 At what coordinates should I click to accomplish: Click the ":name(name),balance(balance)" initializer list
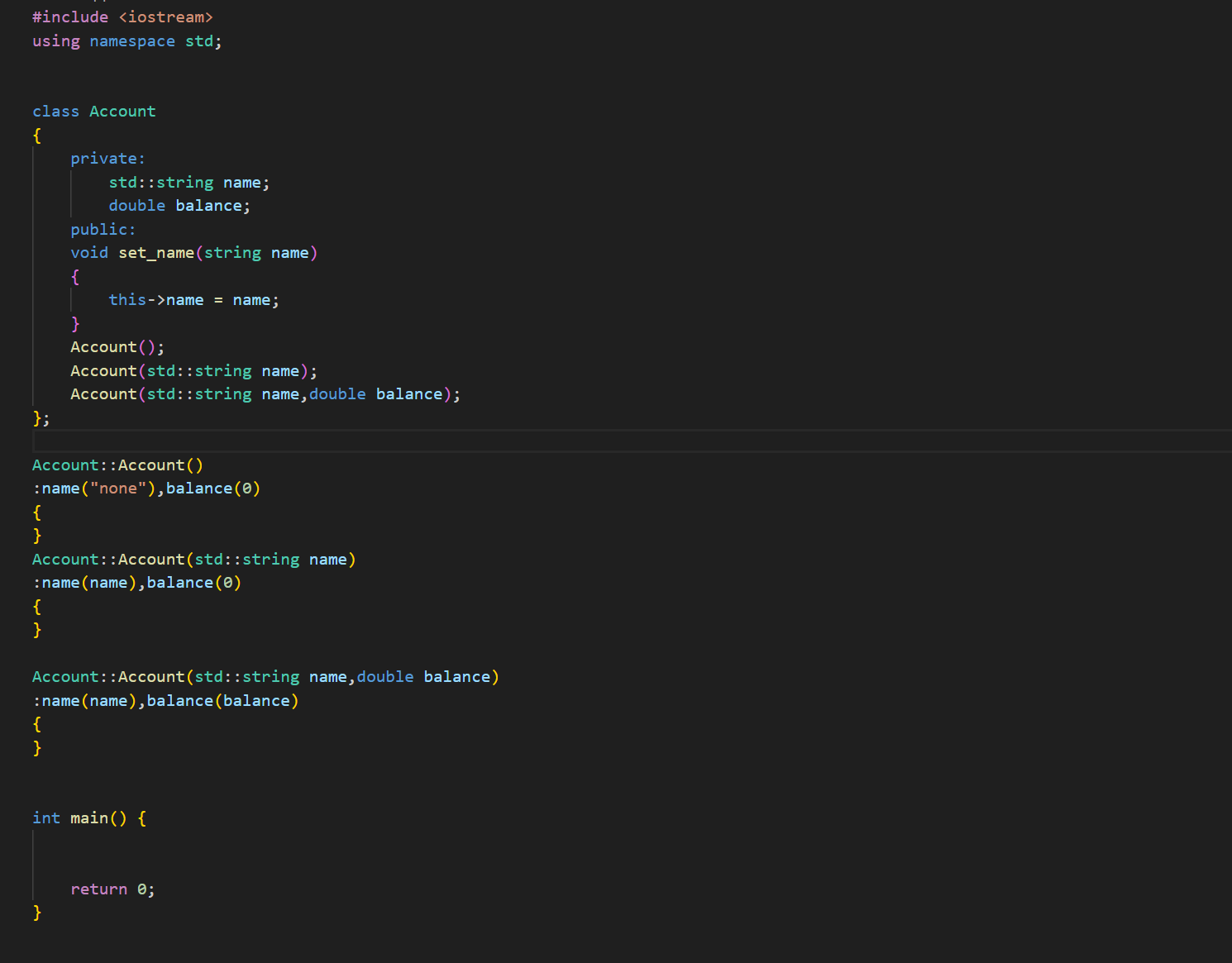pyautogui.click(x=166, y=701)
